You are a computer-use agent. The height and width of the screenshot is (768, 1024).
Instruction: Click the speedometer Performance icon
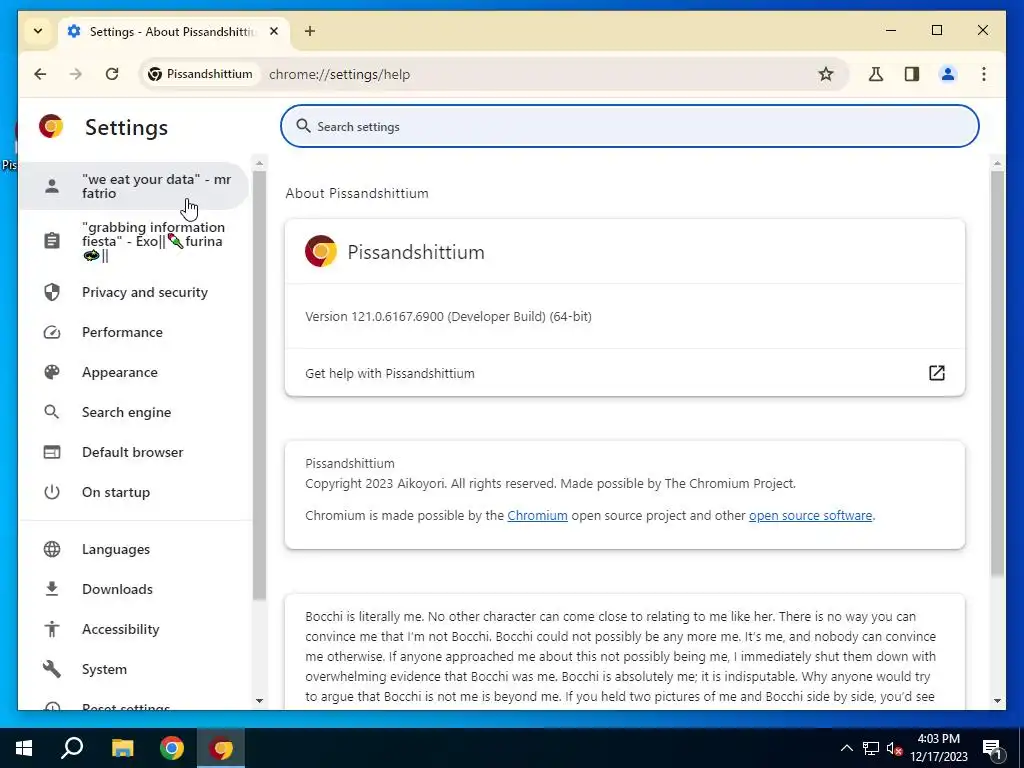pyautogui.click(x=52, y=332)
